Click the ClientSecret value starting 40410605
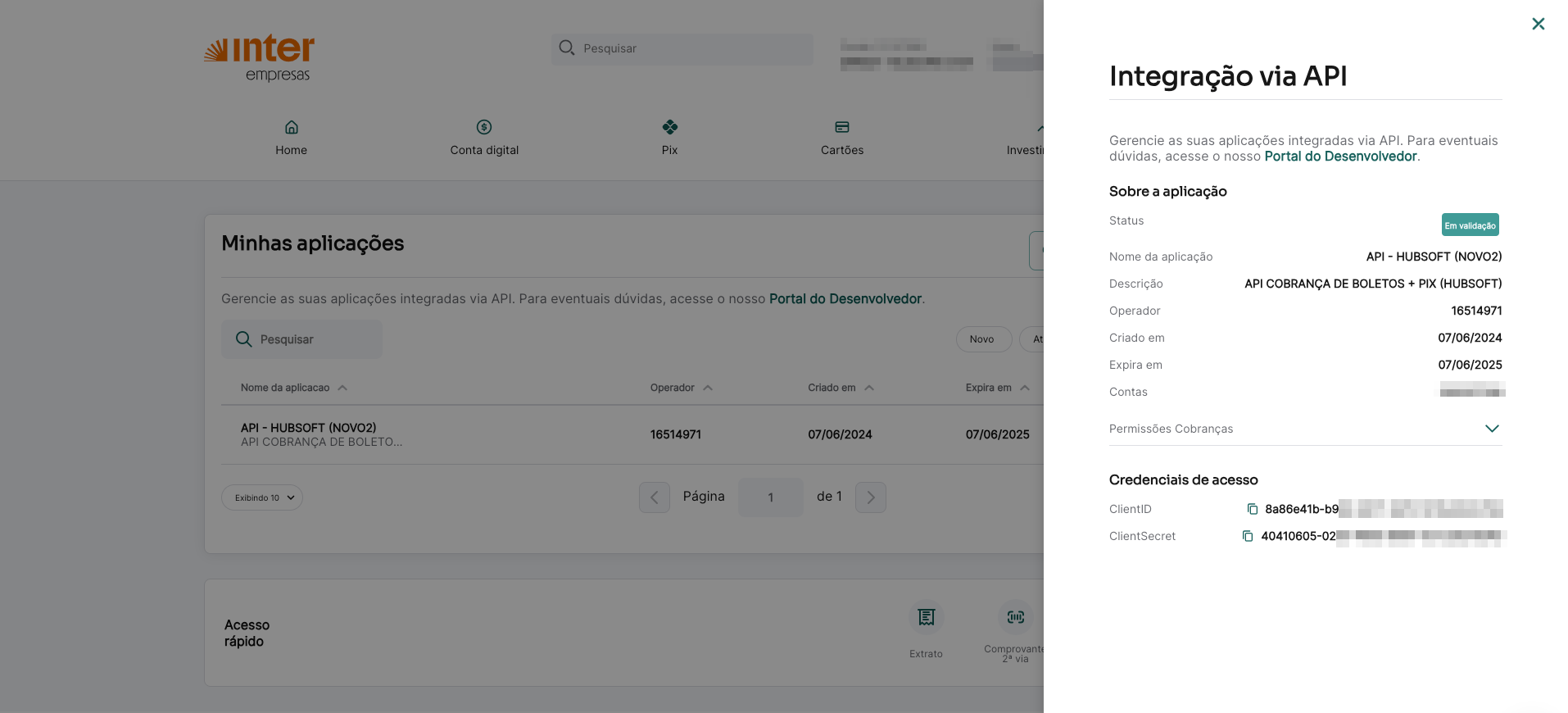 point(1383,537)
